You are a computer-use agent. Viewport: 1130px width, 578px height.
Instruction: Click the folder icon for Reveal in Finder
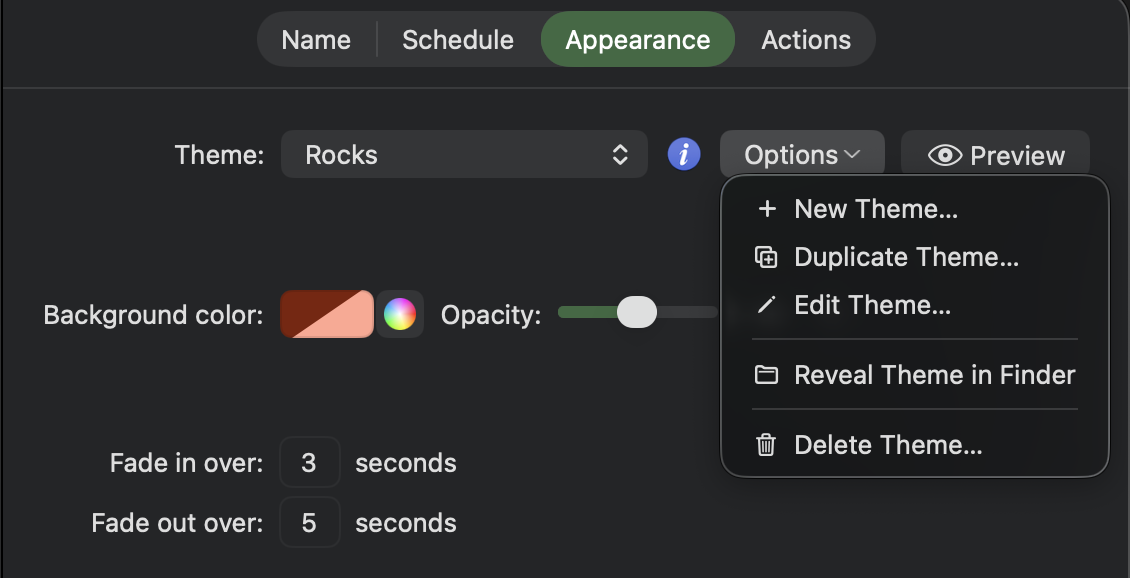[766, 375]
